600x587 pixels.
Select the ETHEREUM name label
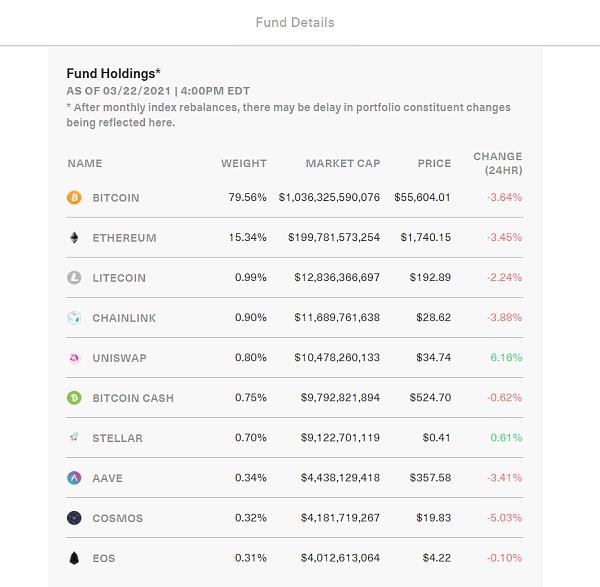124,238
